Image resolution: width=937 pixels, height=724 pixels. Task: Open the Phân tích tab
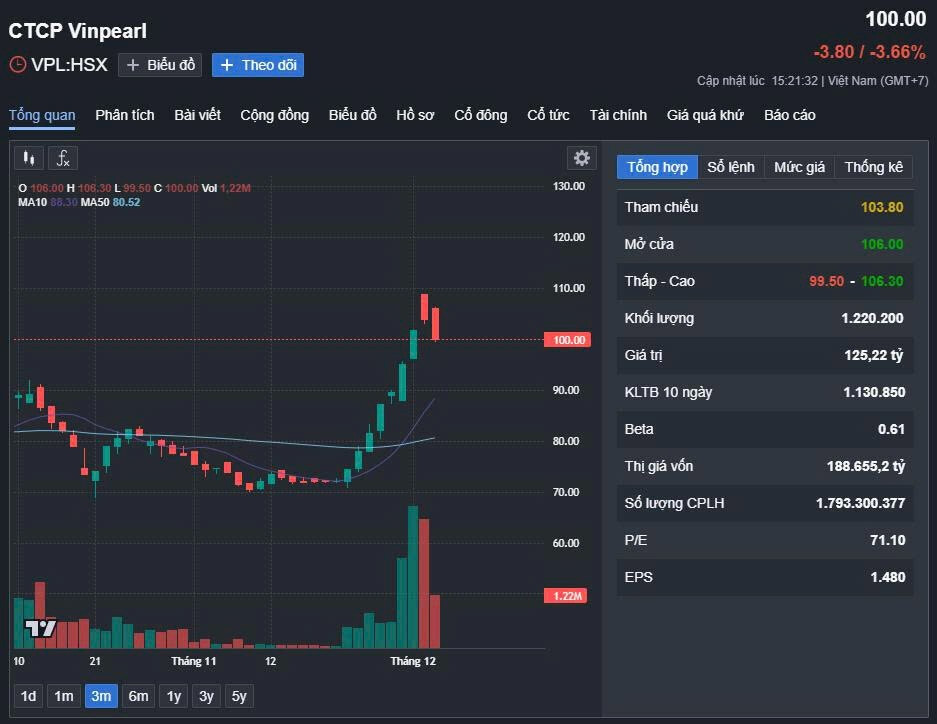(x=125, y=115)
